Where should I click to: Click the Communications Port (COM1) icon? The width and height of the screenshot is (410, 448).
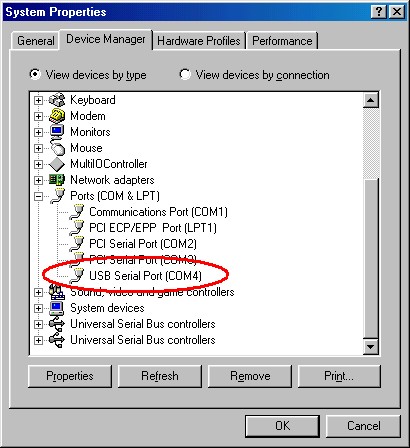(x=77, y=212)
